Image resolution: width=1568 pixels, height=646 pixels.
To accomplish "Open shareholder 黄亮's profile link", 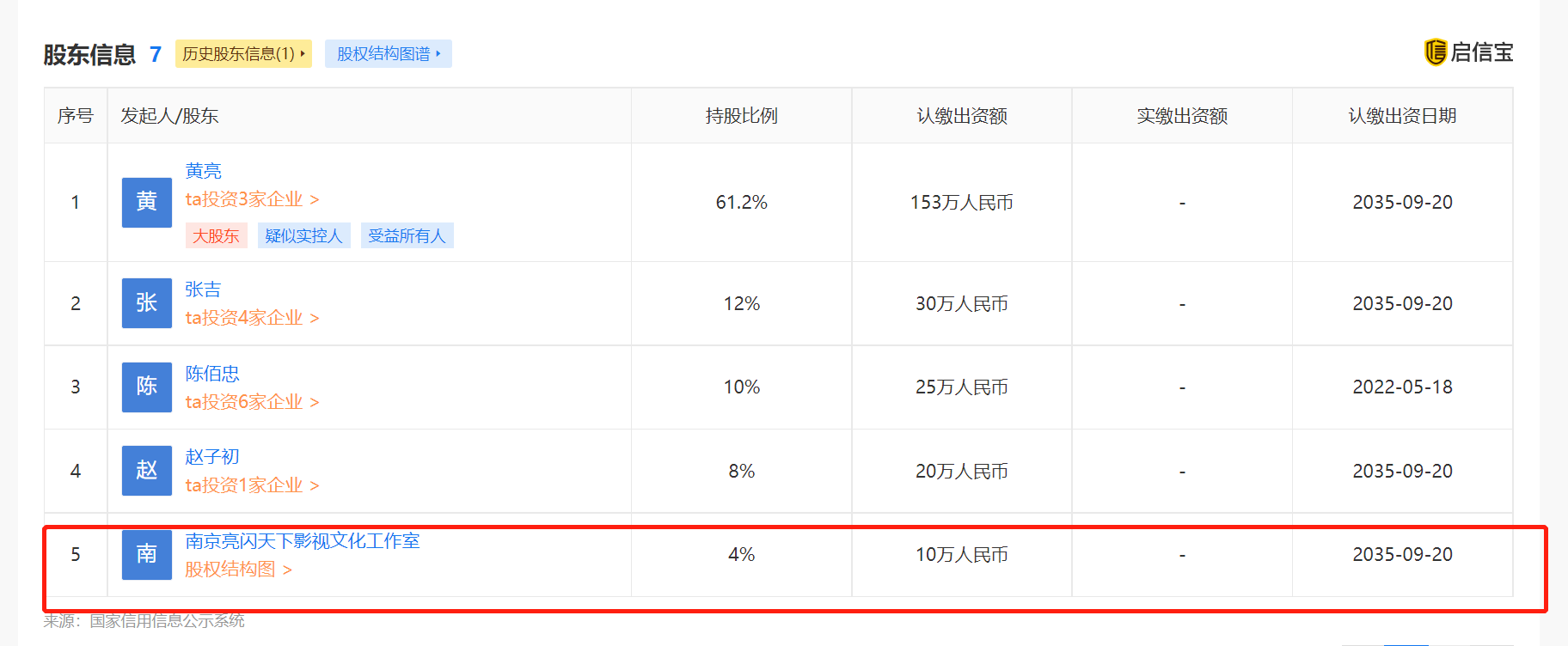I will point(204,171).
